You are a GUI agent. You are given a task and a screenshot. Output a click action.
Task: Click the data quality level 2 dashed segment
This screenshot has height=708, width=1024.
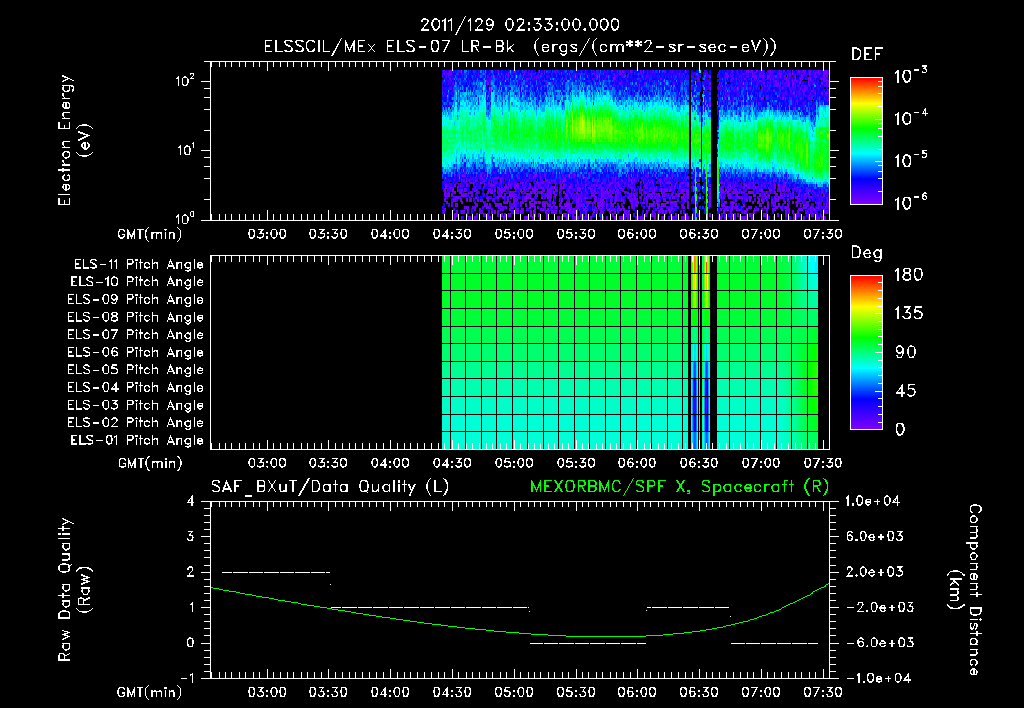[276, 572]
